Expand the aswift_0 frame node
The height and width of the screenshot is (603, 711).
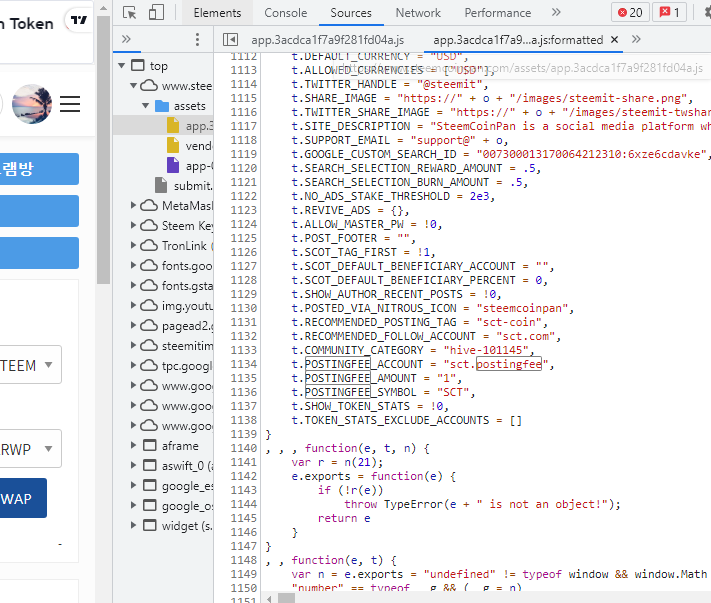[133, 465]
